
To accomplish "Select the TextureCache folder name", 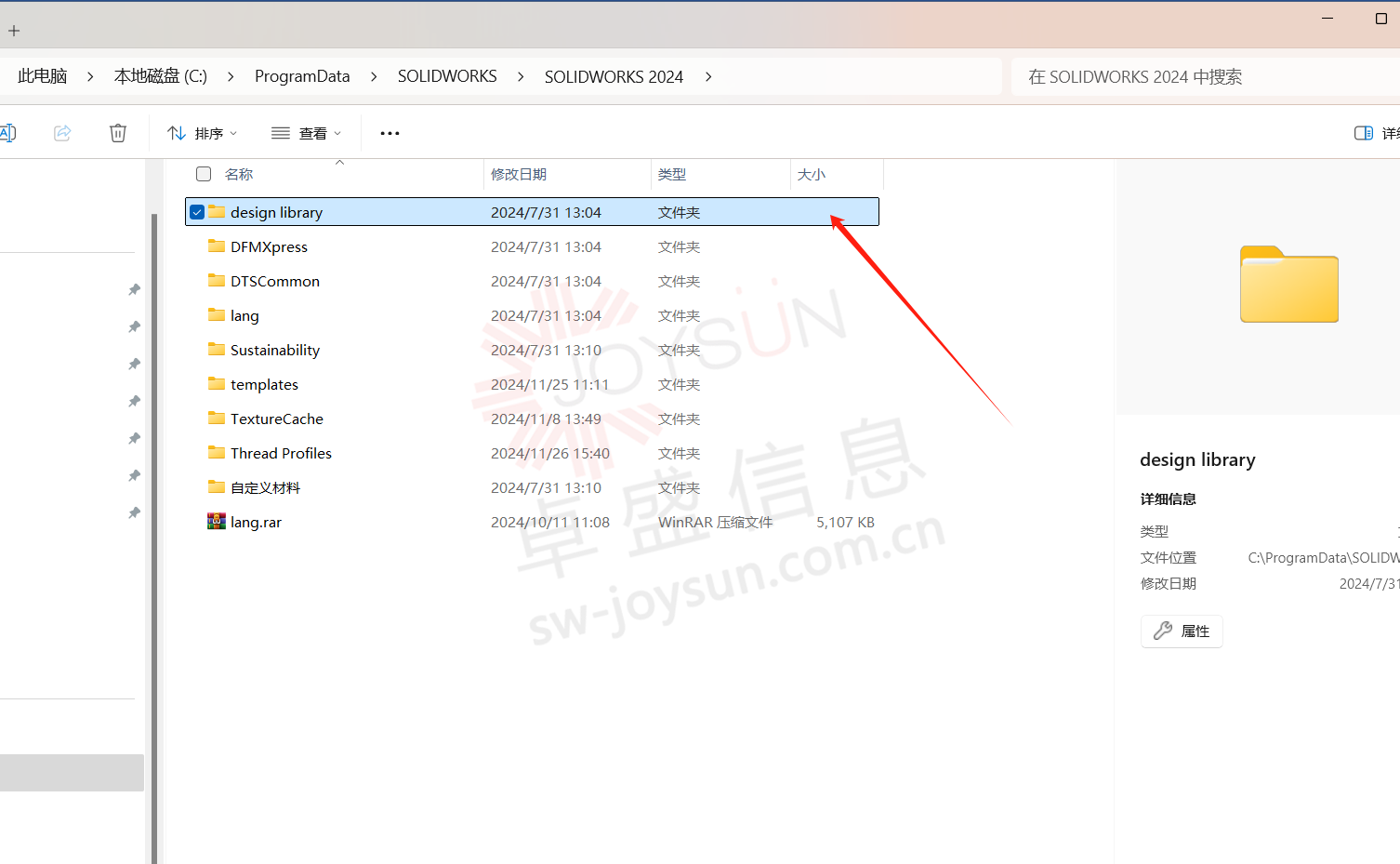I will 277,419.
